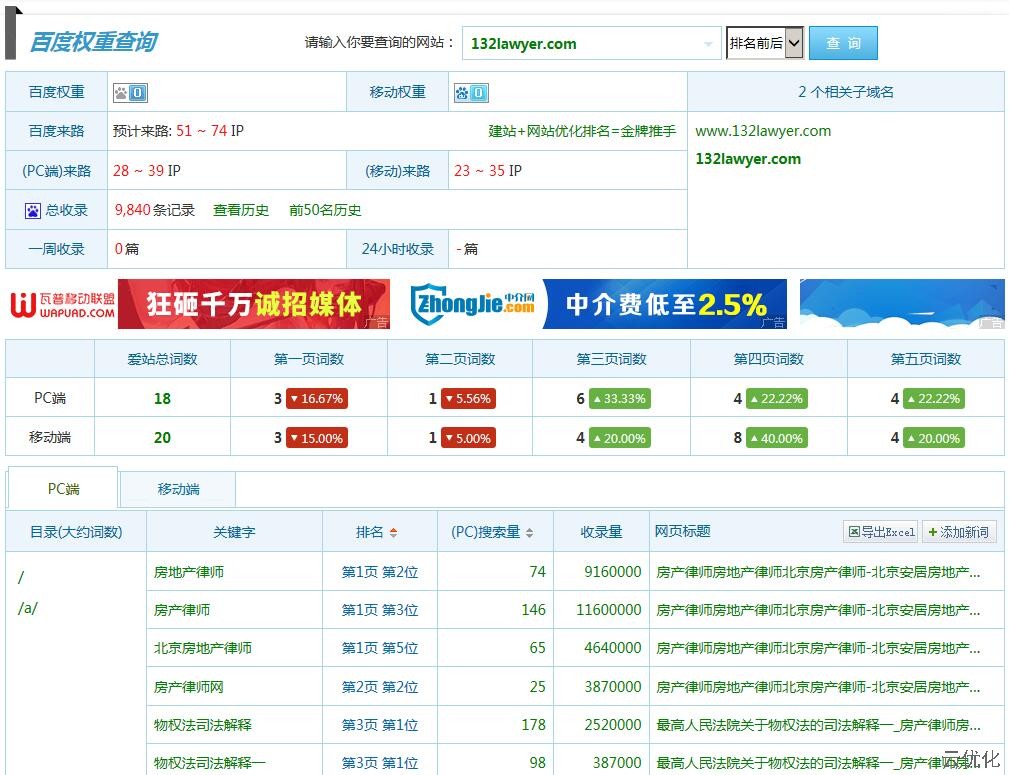Click ranking 第1页 第5位
Image resolution: width=1009 pixels, height=775 pixels.
click(380, 648)
